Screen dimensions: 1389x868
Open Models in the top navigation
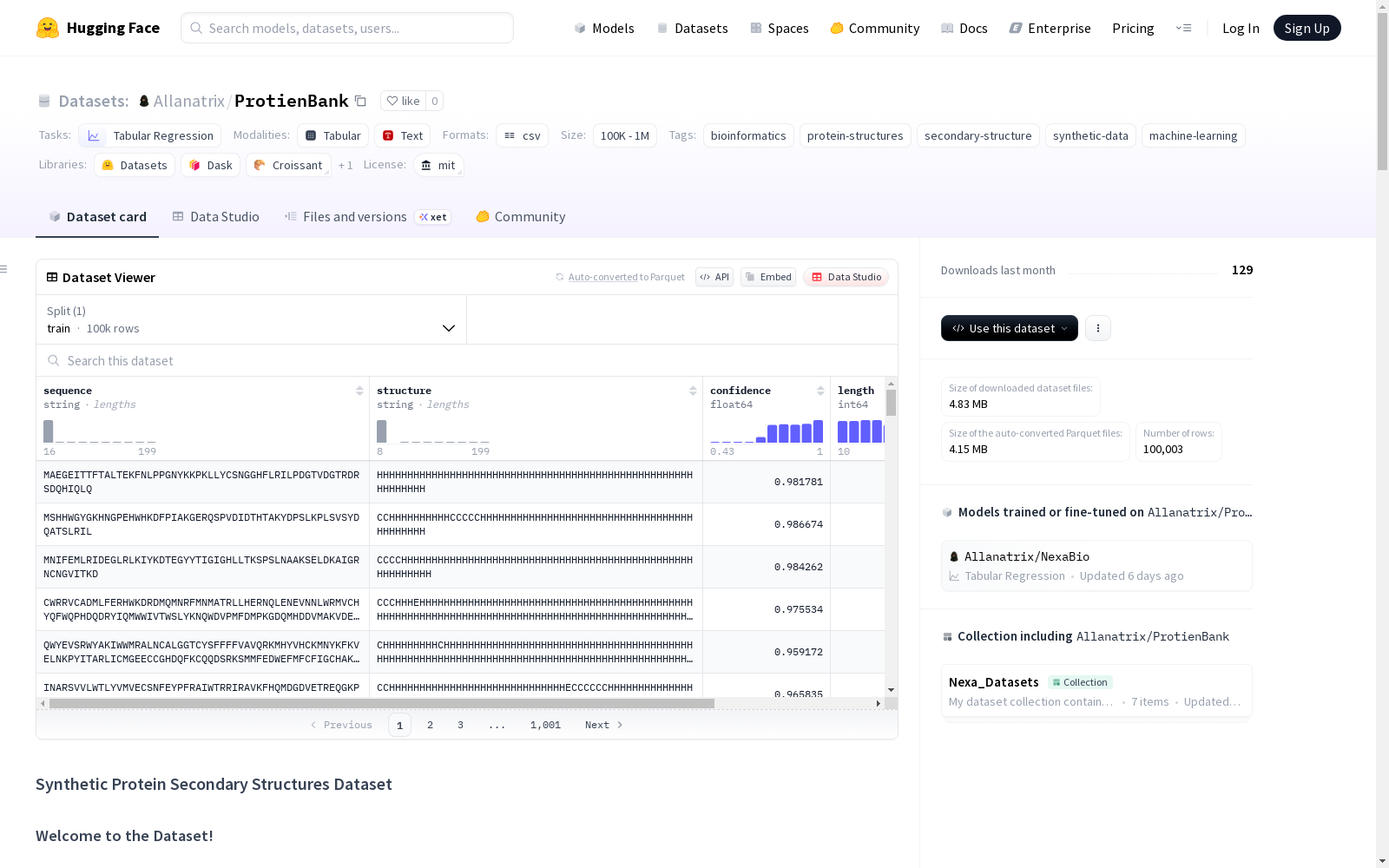pyautogui.click(x=604, y=28)
